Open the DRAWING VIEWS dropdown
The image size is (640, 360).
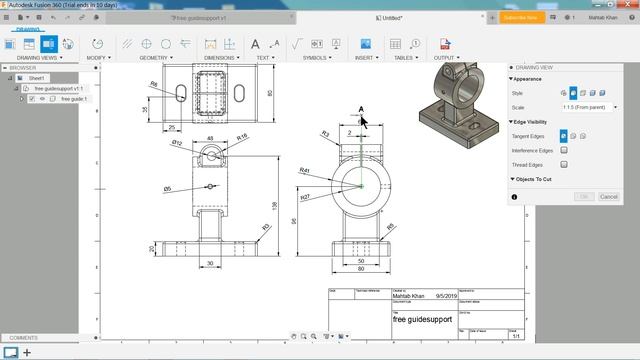tap(40, 58)
